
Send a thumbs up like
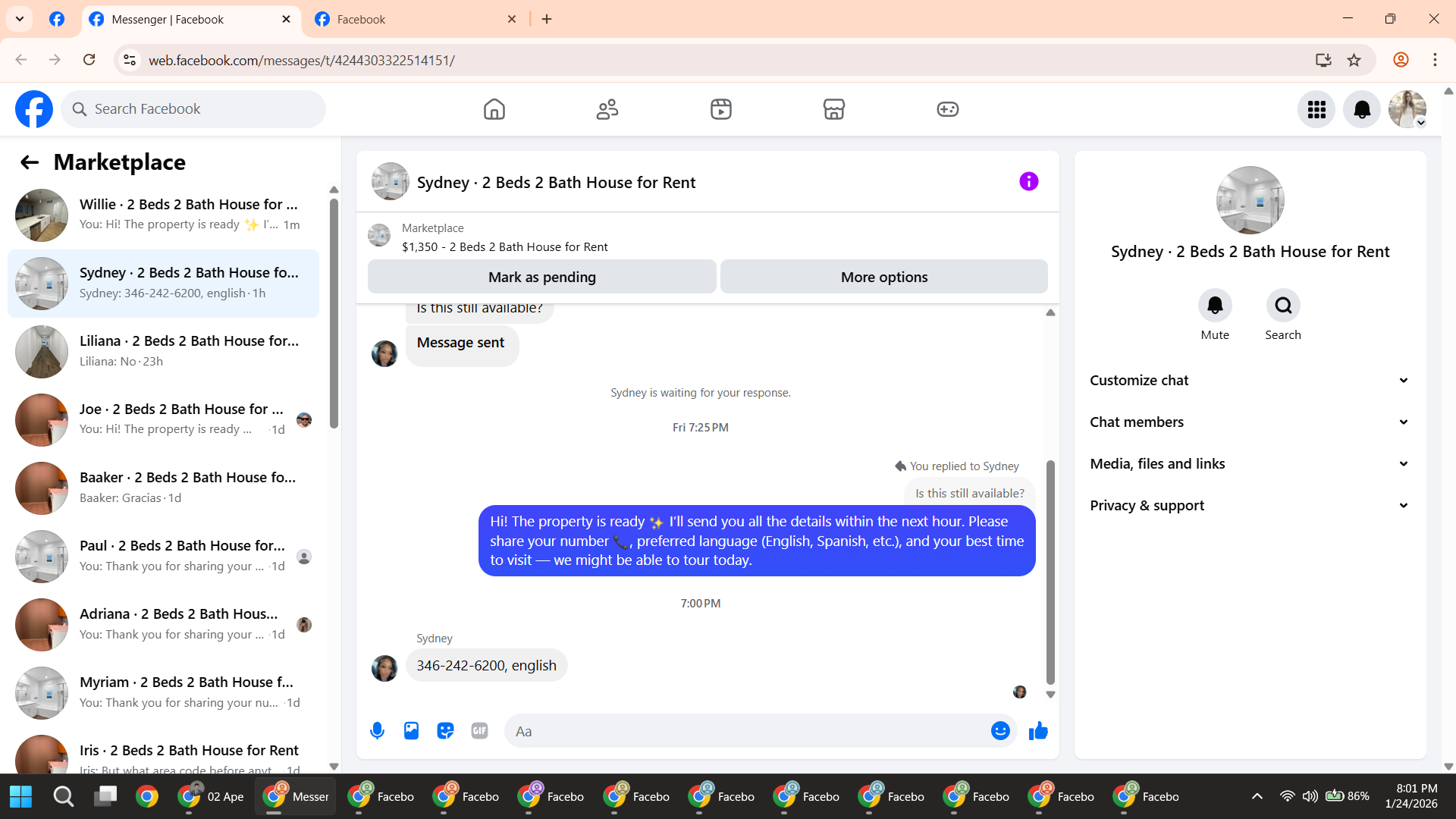(1038, 731)
